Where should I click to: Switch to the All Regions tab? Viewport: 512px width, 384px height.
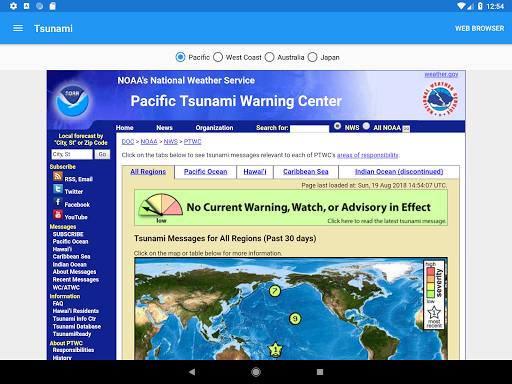pos(148,172)
